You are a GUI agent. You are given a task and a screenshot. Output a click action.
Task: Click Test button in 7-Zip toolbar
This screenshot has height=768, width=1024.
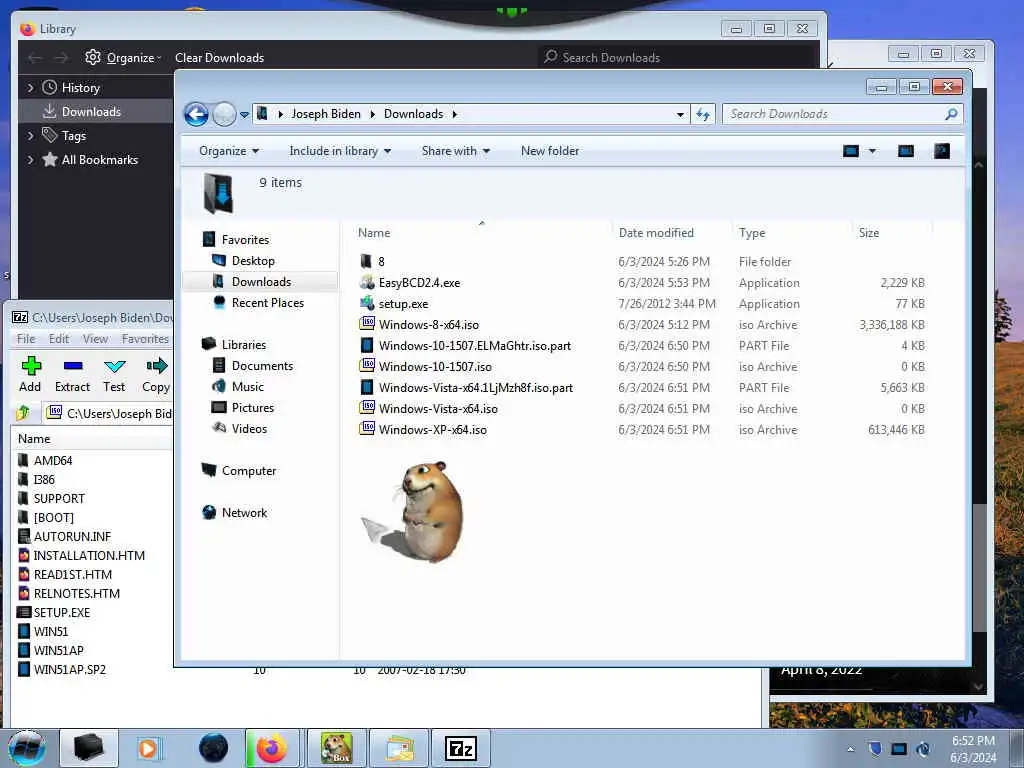pos(114,375)
